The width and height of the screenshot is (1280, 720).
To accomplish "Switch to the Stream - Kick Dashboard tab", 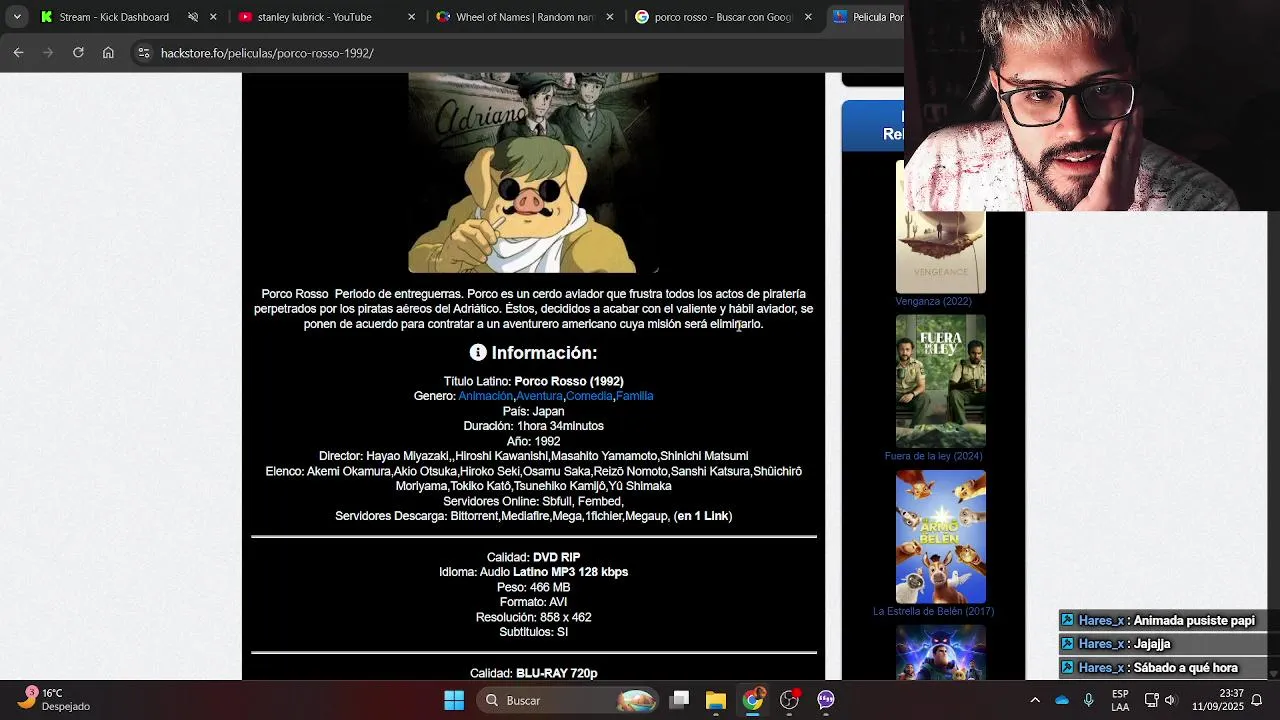I will [113, 17].
